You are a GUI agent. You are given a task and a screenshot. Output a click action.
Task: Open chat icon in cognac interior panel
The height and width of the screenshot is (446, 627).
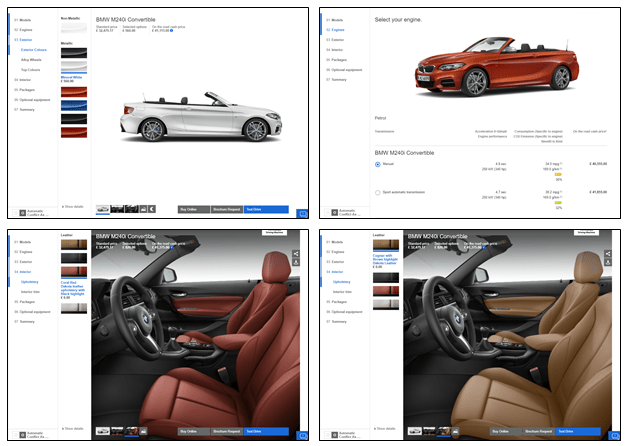pyautogui.click(x=615, y=436)
